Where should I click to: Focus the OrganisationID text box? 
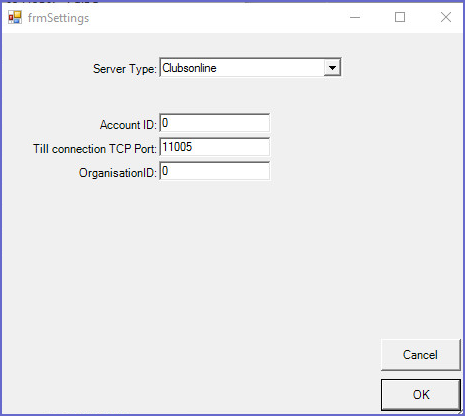click(x=215, y=171)
